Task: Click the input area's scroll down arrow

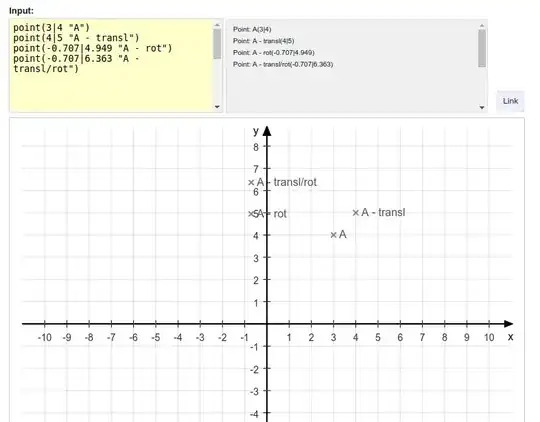Action: [217, 107]
